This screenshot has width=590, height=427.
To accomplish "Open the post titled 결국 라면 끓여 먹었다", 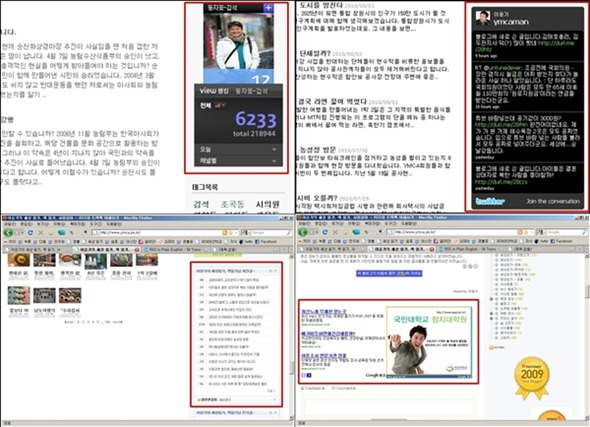I will [x=332, y=102].
